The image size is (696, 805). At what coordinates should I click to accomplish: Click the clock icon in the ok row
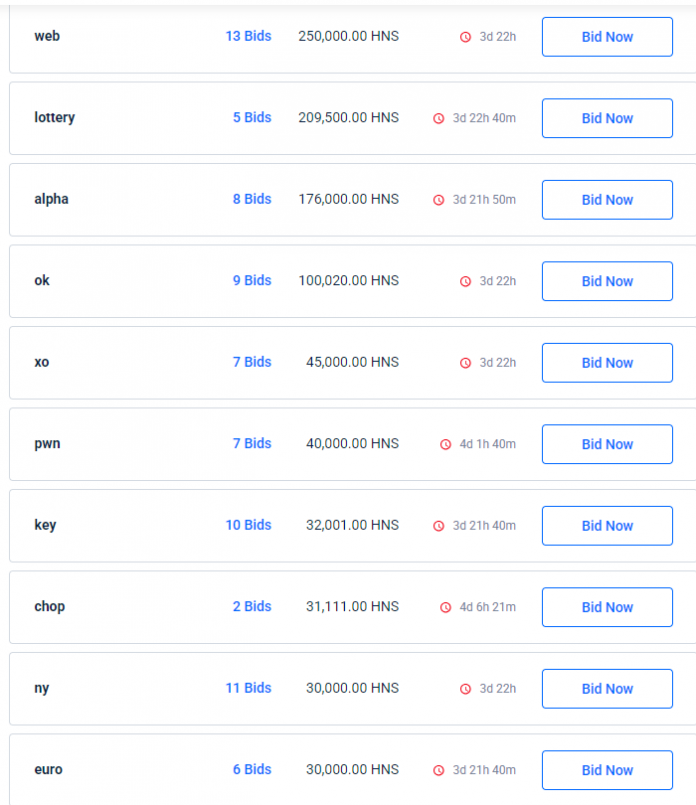pos(465,281)
